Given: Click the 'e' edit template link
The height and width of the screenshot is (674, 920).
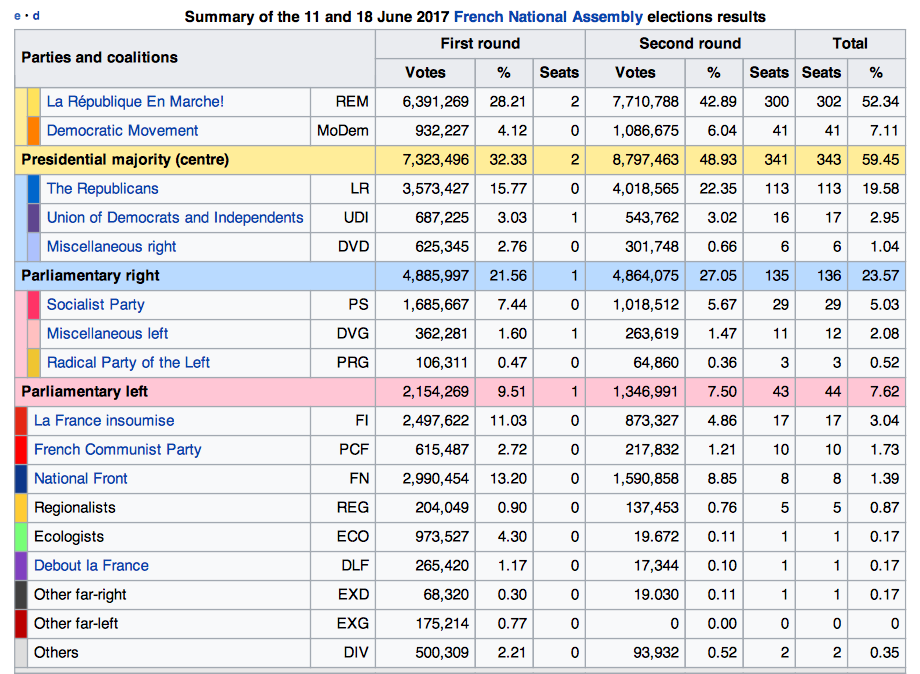Looking at the screenshot, I should tap(17, 16).
